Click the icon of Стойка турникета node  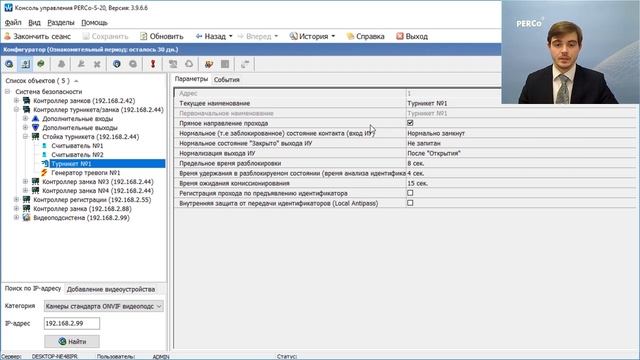tap(36, 136)
